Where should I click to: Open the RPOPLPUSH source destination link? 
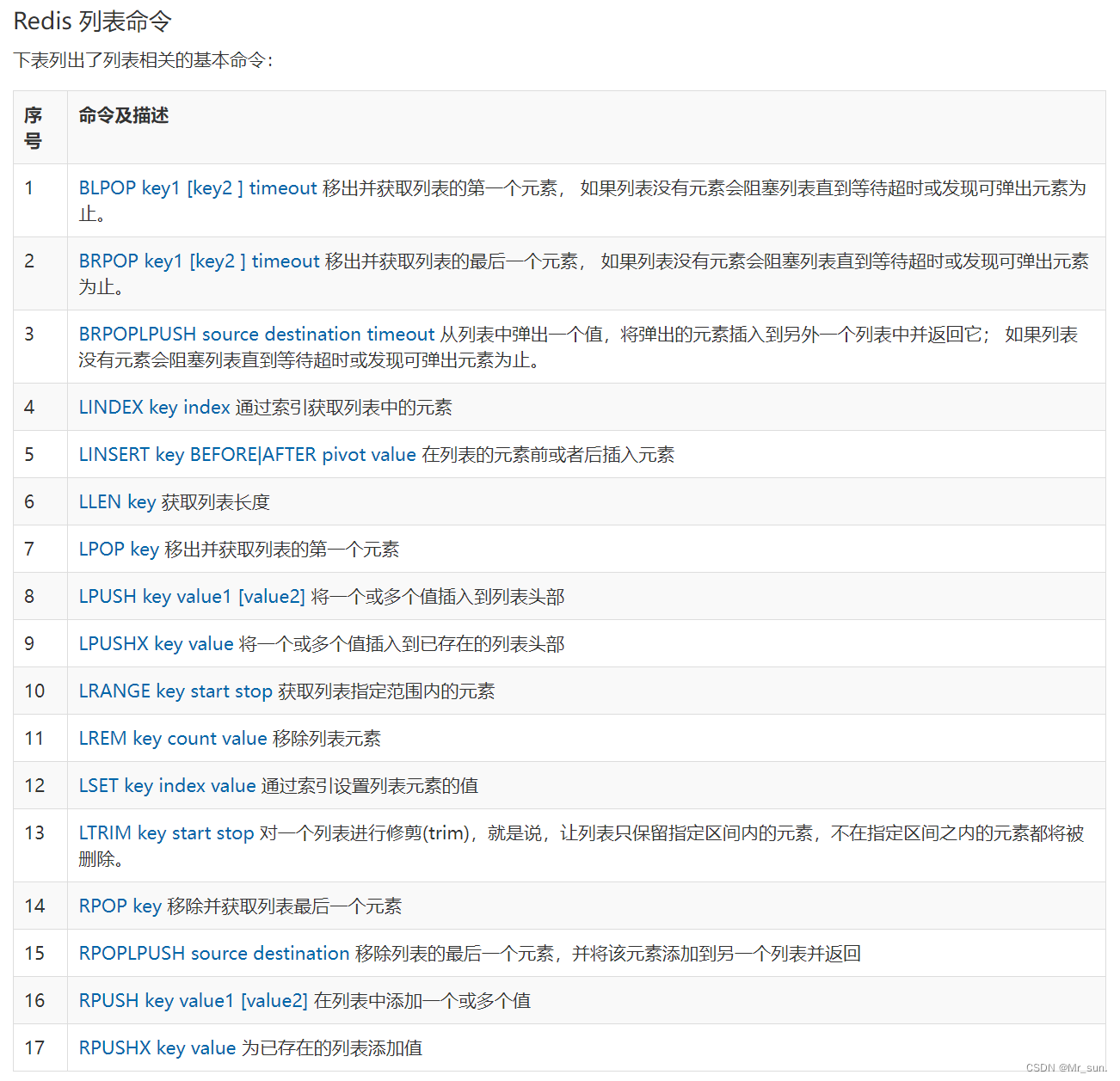click(x=214, y=954)
